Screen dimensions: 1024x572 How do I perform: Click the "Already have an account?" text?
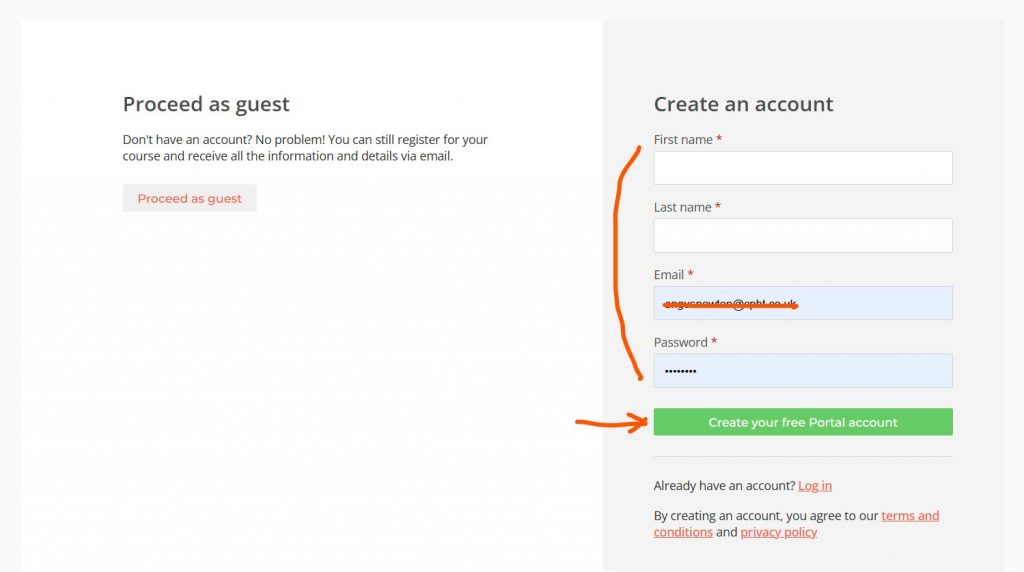point(724,486)
